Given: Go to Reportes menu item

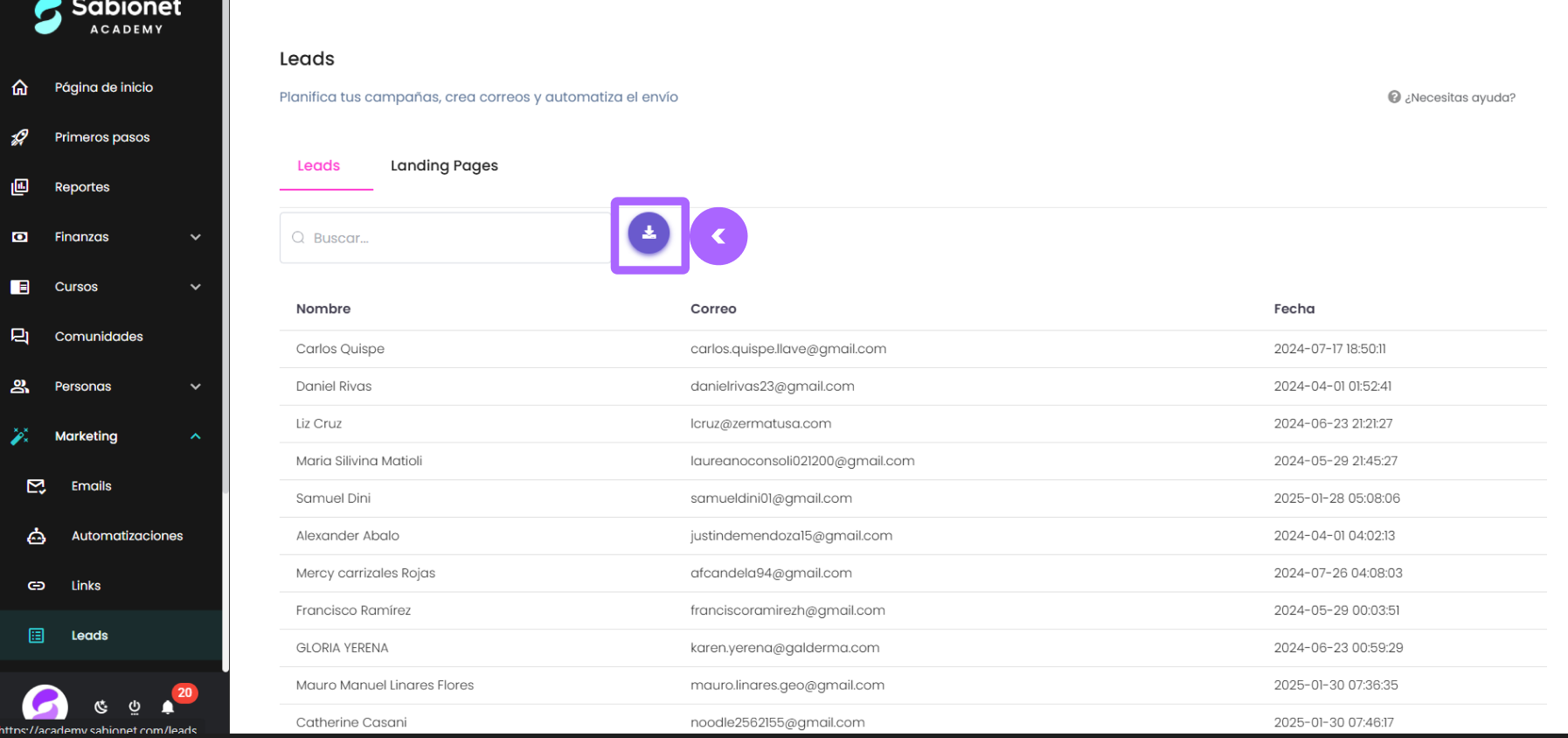Looking at the screenshot, I should click(82, 187).
